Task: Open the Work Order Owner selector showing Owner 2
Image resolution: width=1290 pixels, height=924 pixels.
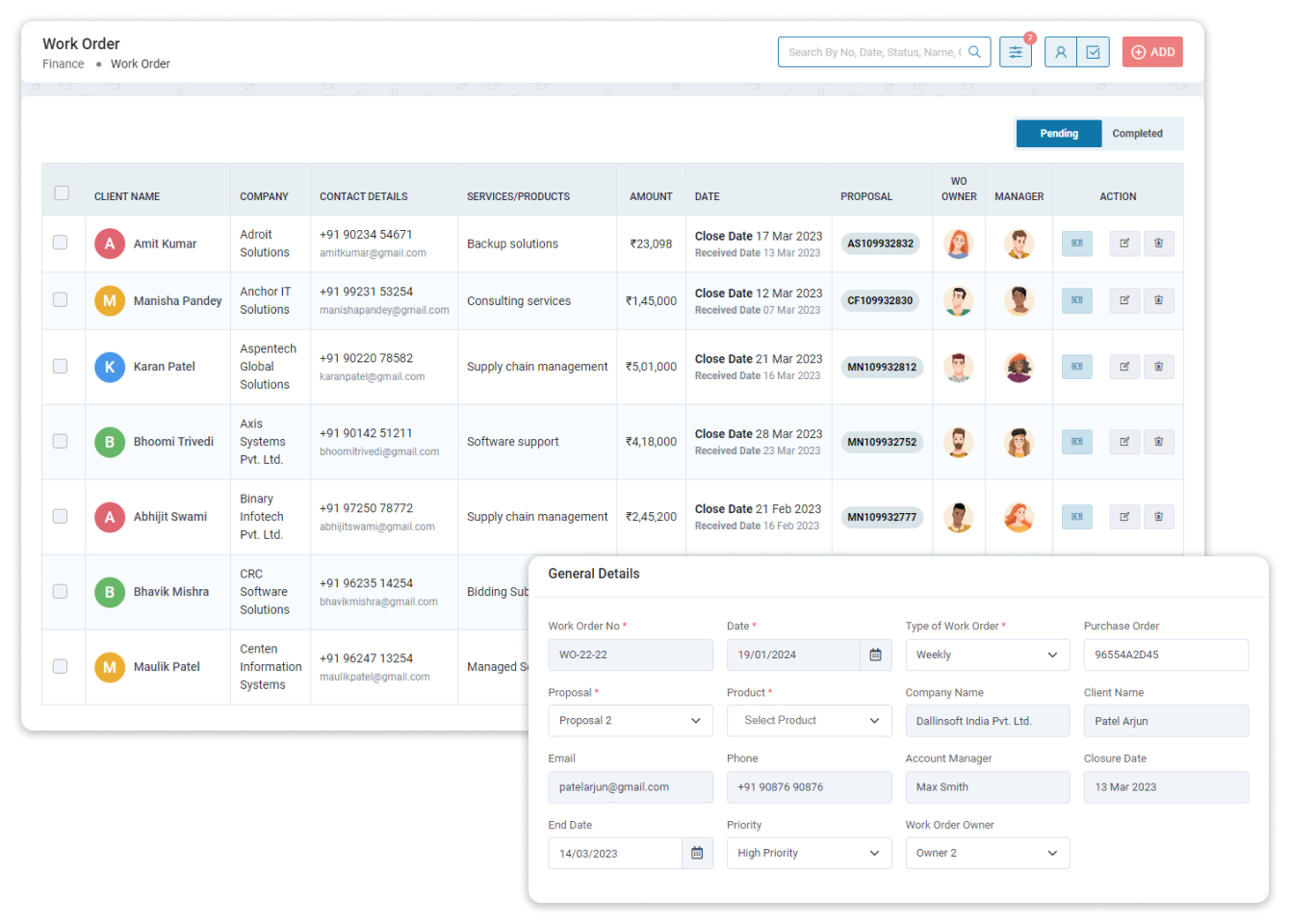Action: [x=987, y=853]
